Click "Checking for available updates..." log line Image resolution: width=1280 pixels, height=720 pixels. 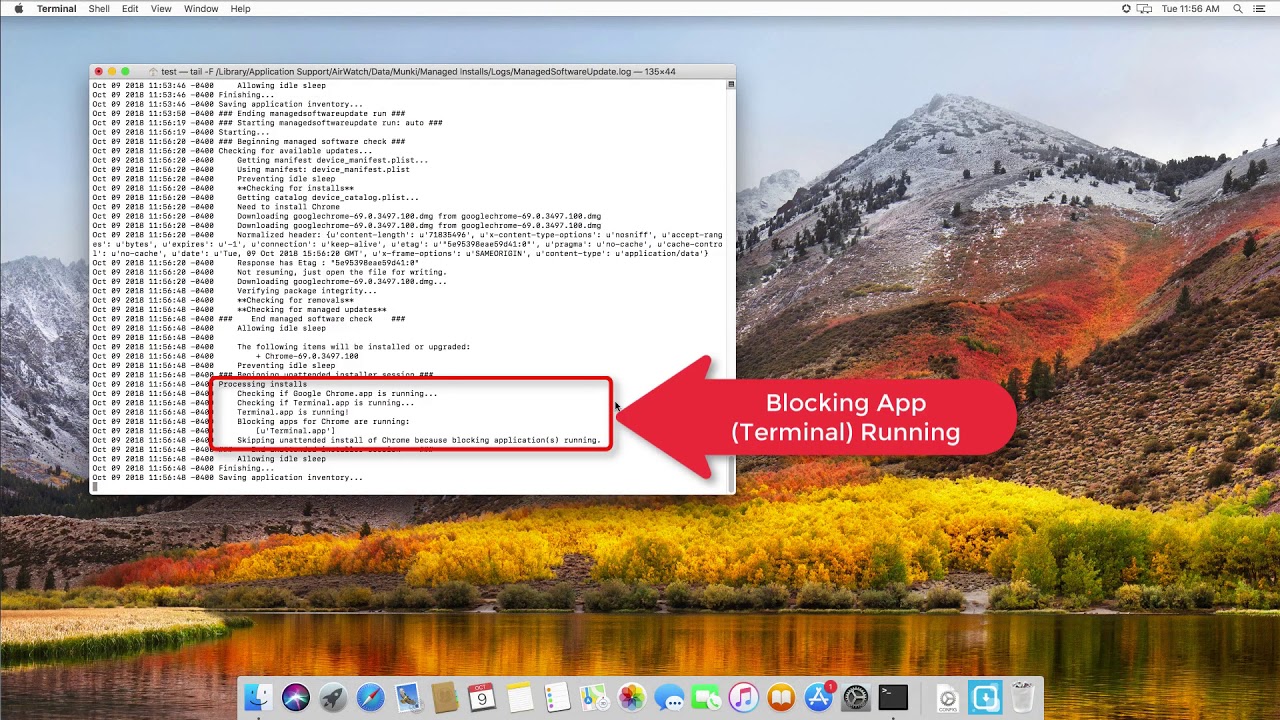click(x=295, y=151)
